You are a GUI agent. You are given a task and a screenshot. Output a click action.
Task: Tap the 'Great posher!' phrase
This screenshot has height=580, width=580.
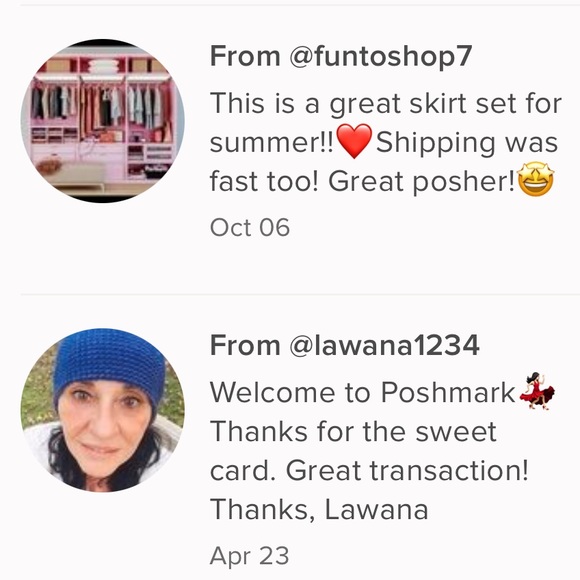[422, 182]
